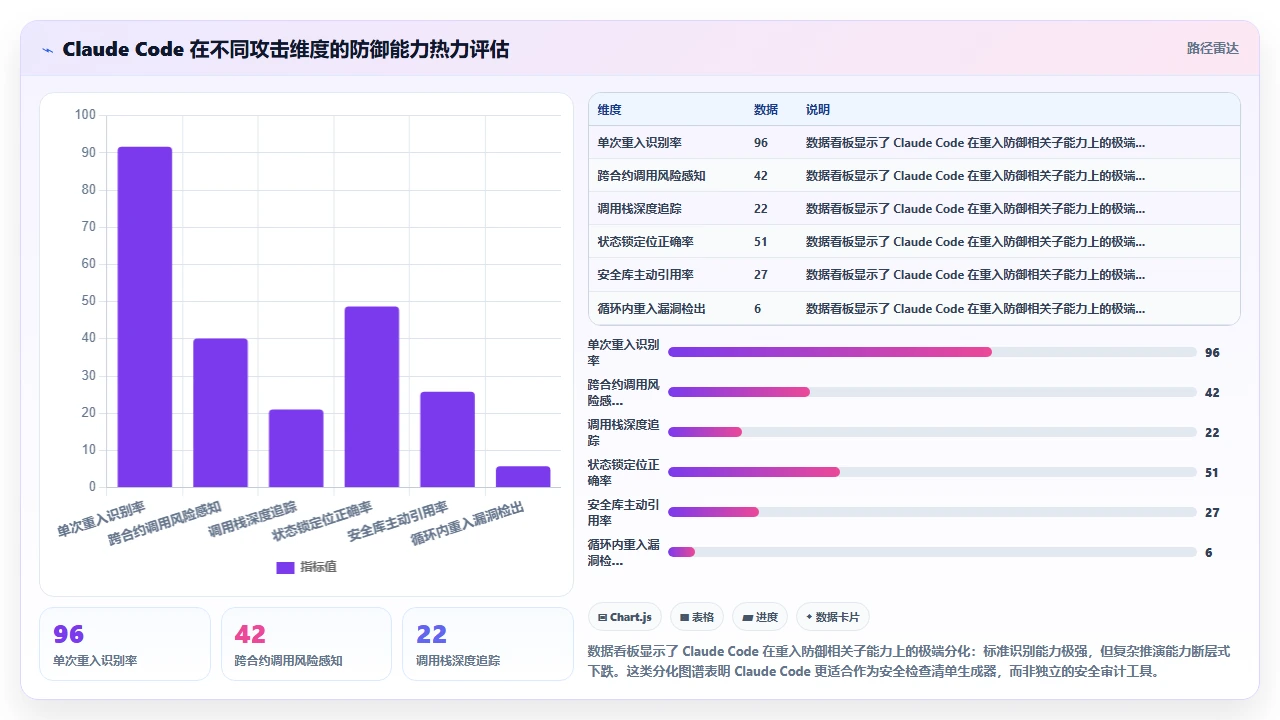Open the 96 单次重入识别率 data card

pos(125,644)
